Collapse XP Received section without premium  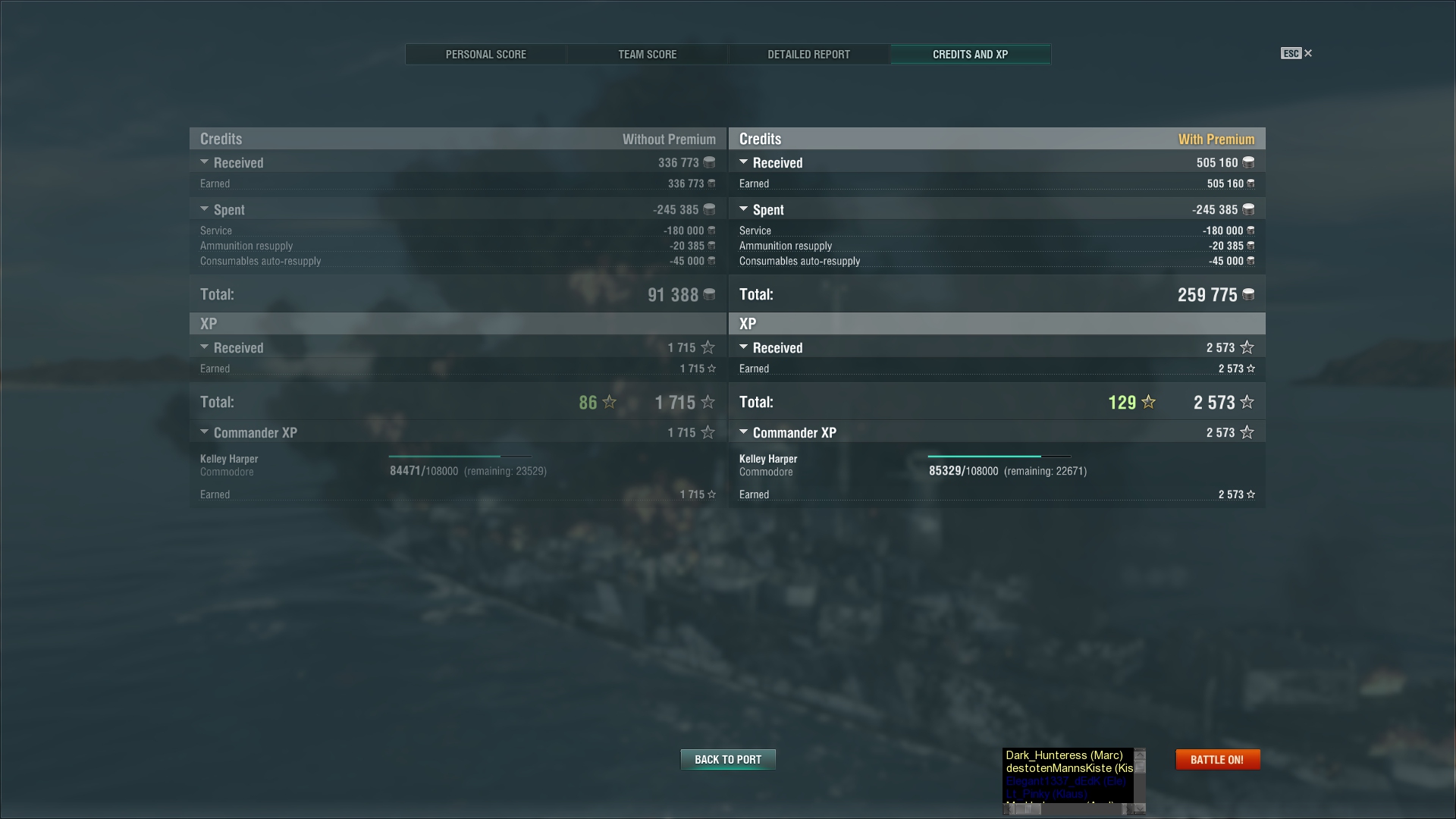pyautogui.click(x=205, y=347)
